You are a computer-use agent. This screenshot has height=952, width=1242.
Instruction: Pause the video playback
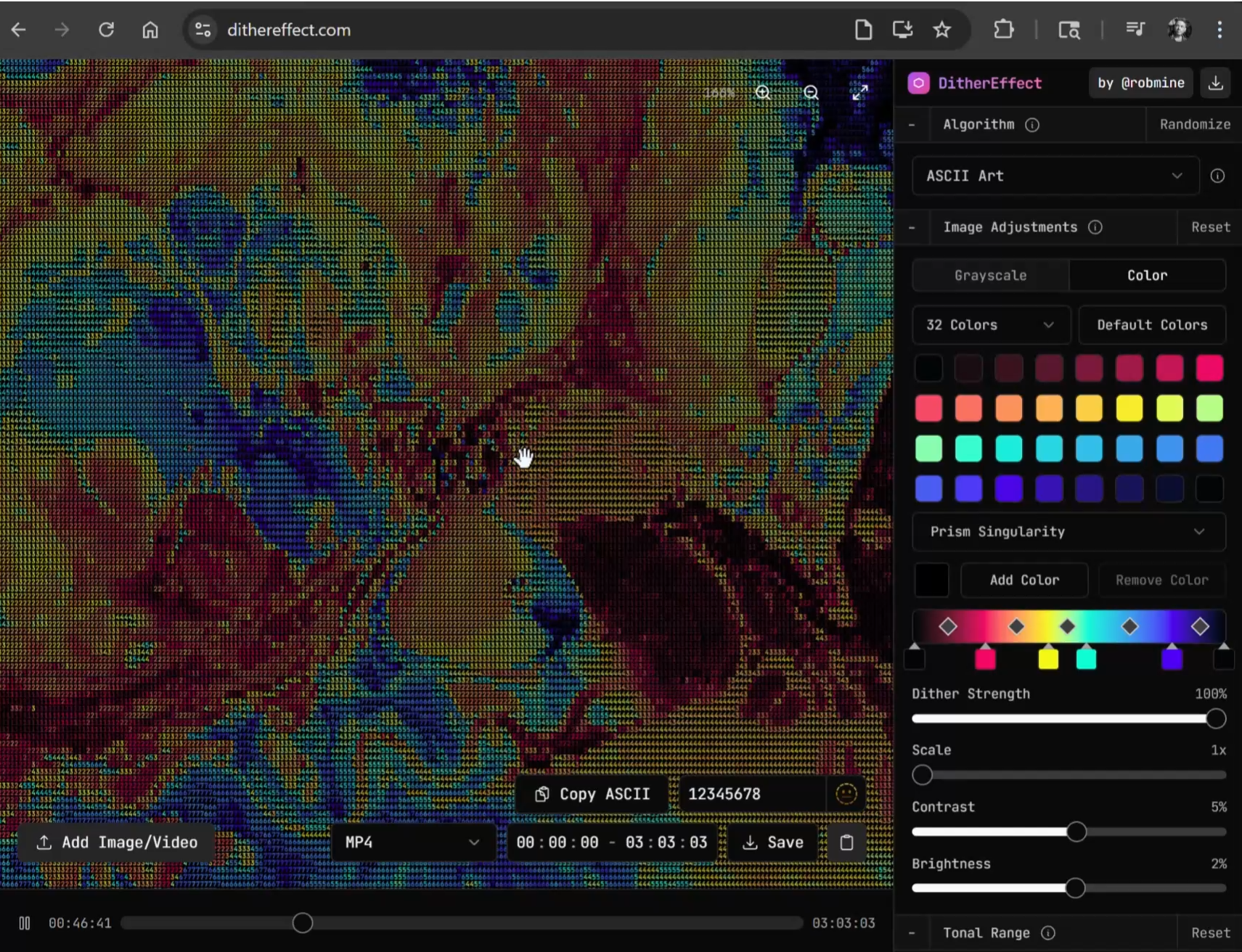tap(25, 923)
